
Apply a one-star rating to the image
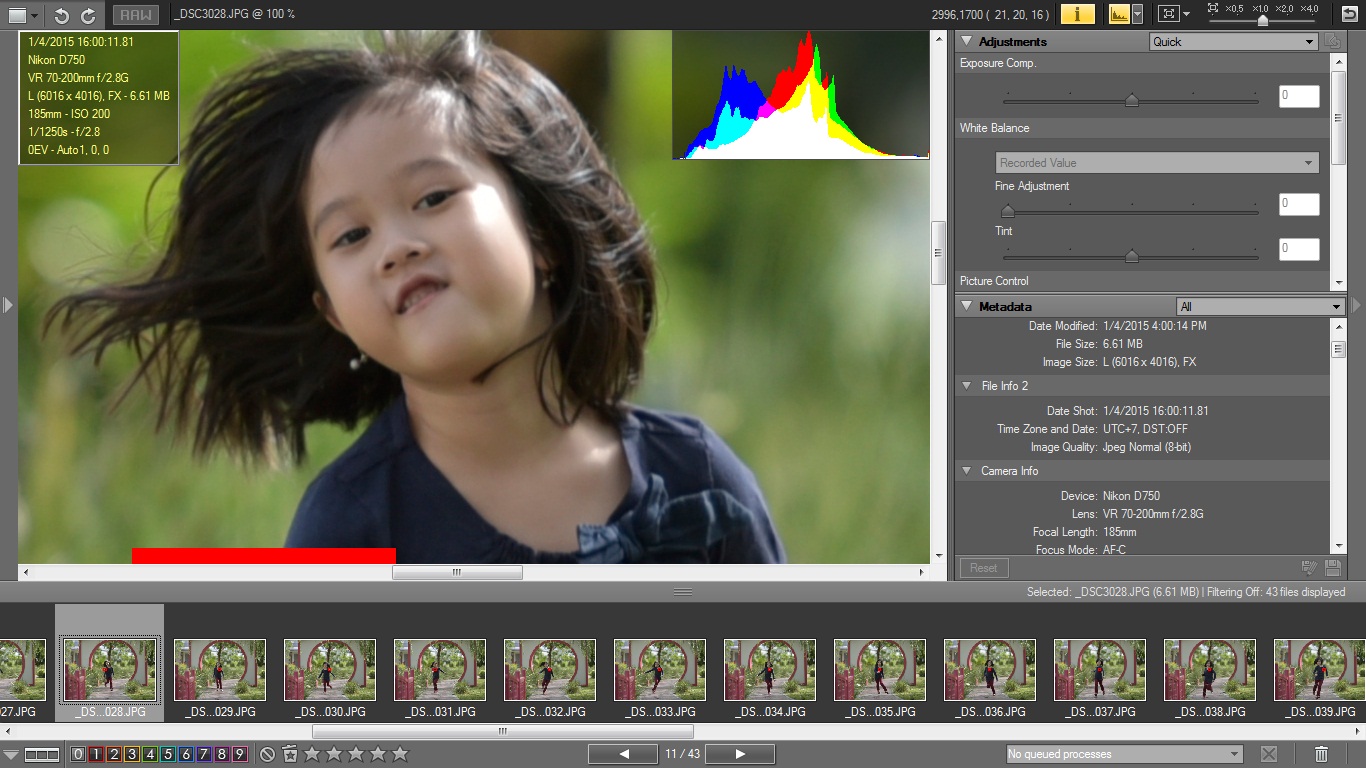coord(312,754)
